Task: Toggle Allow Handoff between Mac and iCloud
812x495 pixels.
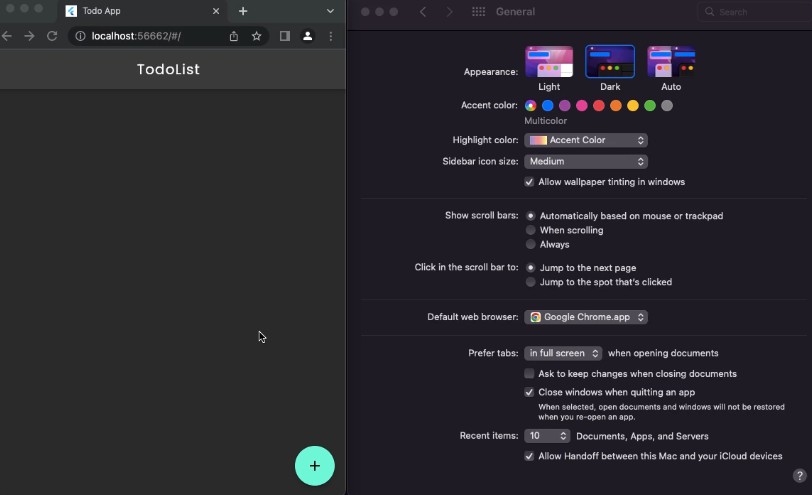Action: pos(529,456)
